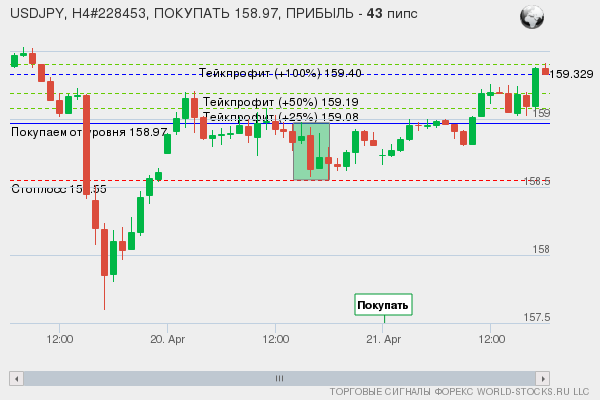This screenshot has width=600, height=400.
Task: Click the green highlighted trade zone rectangle
Action: tap(311, 151)
